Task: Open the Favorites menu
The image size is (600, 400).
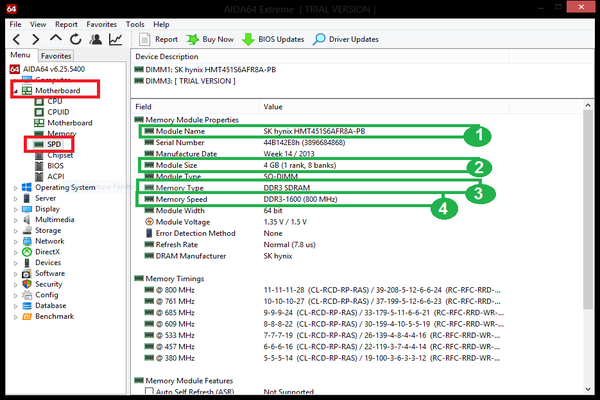Action: [x=101, y=24]
